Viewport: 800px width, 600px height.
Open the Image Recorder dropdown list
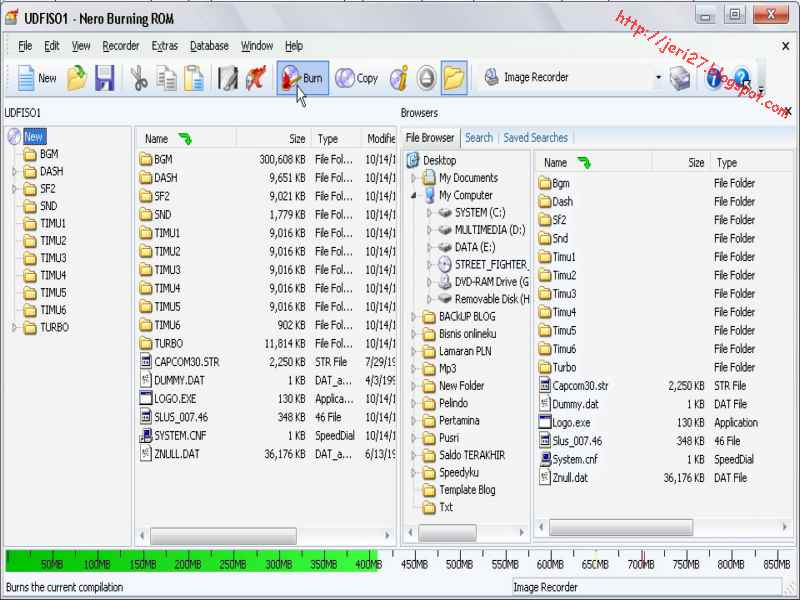[x=658, y=74]
